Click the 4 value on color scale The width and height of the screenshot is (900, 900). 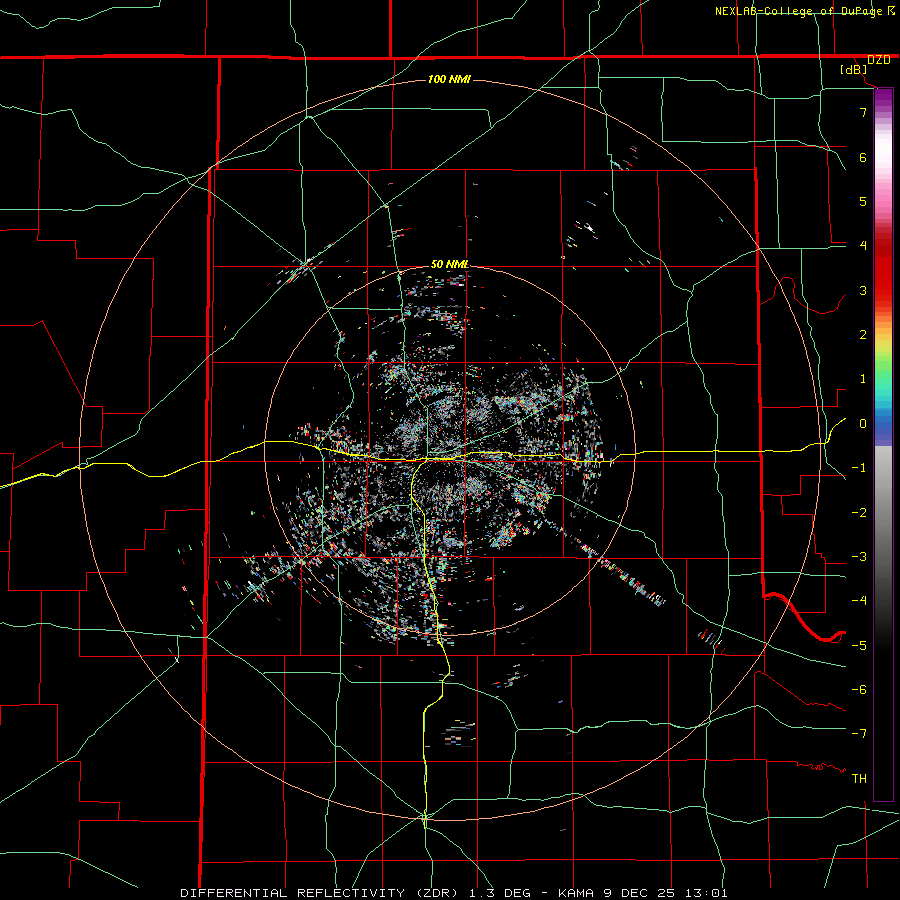(863, 246)
